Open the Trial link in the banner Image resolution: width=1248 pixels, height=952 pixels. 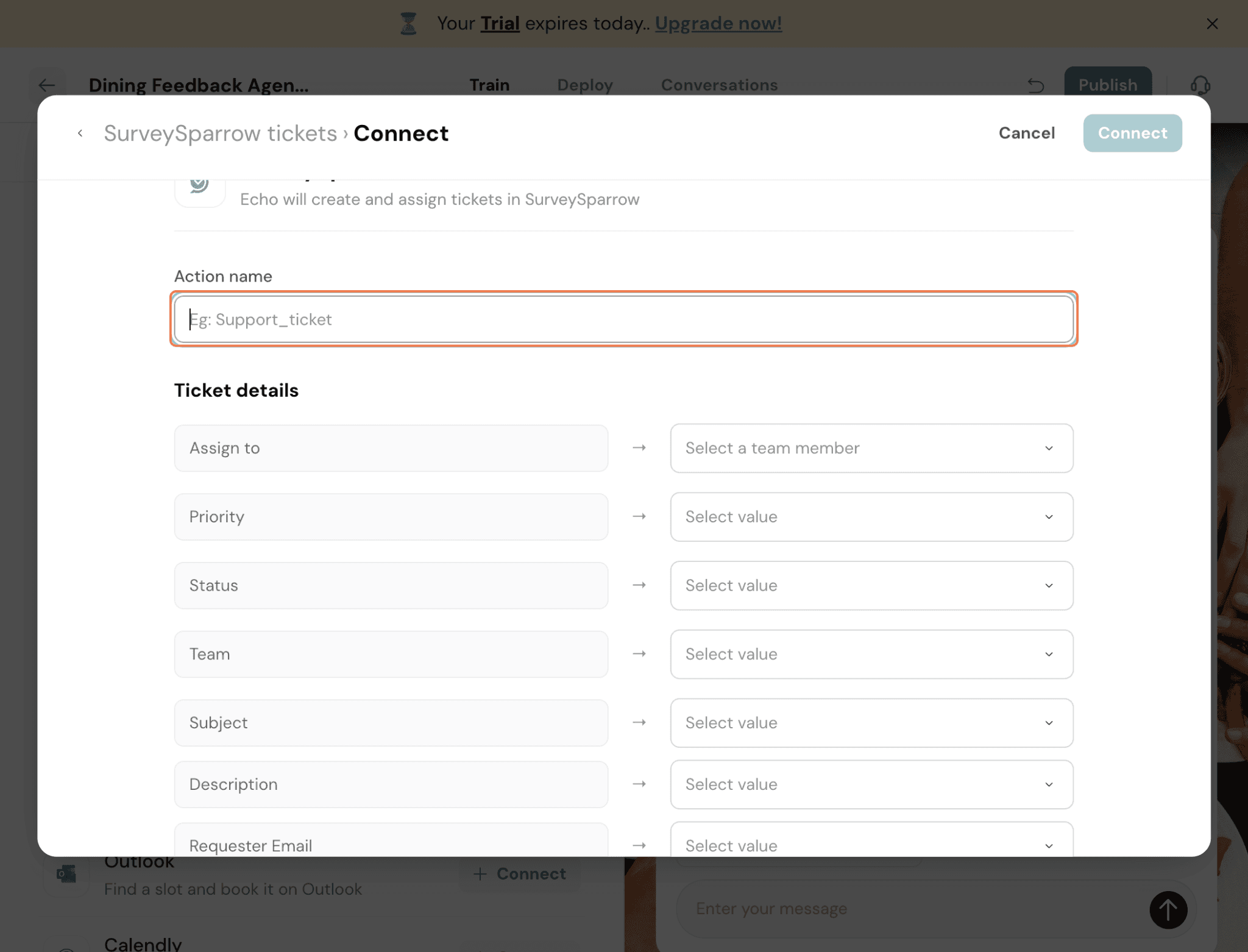pyautogui.click(x=500, y=23)
